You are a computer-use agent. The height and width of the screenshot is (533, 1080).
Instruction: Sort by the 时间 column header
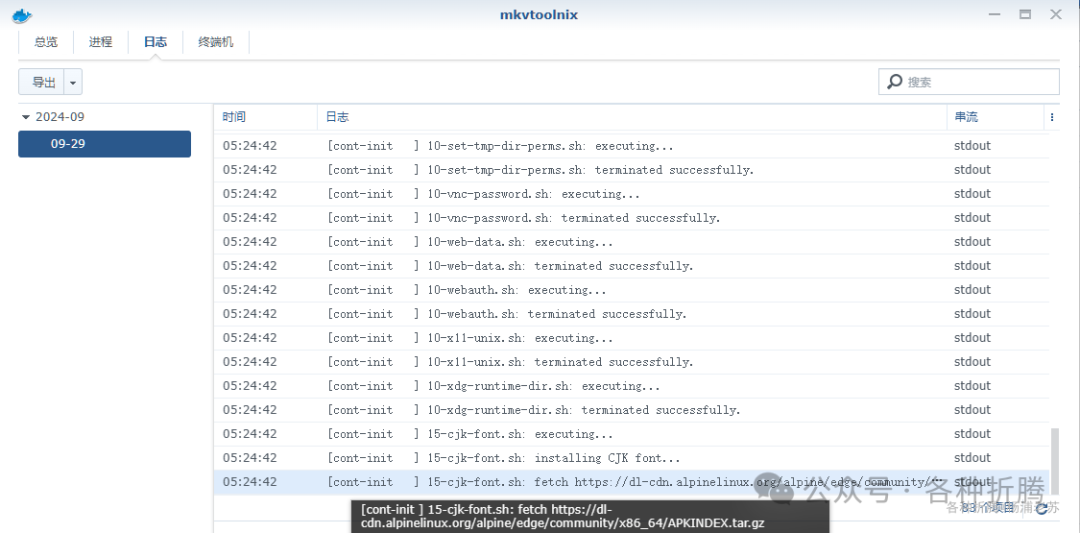click(266, 117)
